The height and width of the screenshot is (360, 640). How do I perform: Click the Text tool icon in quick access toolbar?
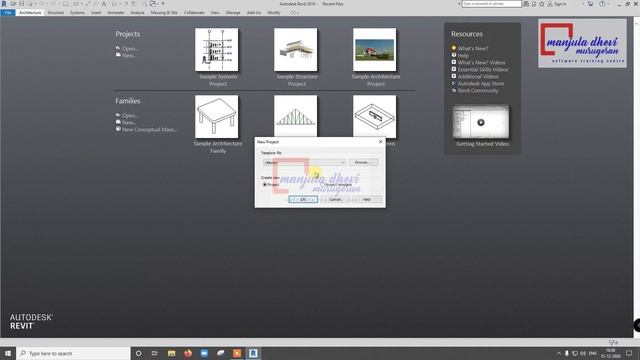pyautogui.click(x=104, y=4)
